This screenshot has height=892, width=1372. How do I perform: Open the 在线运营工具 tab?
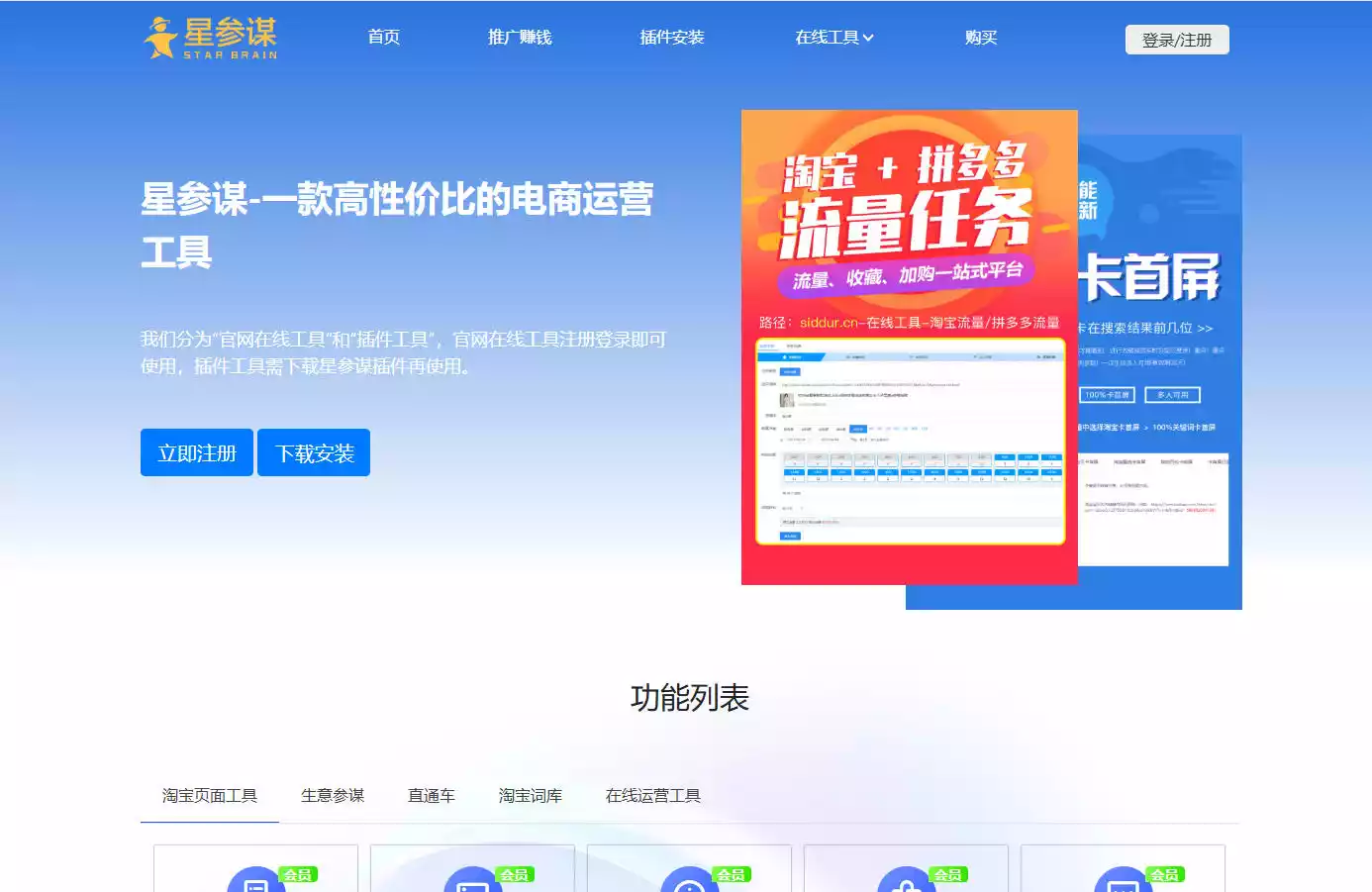[653, 796]
